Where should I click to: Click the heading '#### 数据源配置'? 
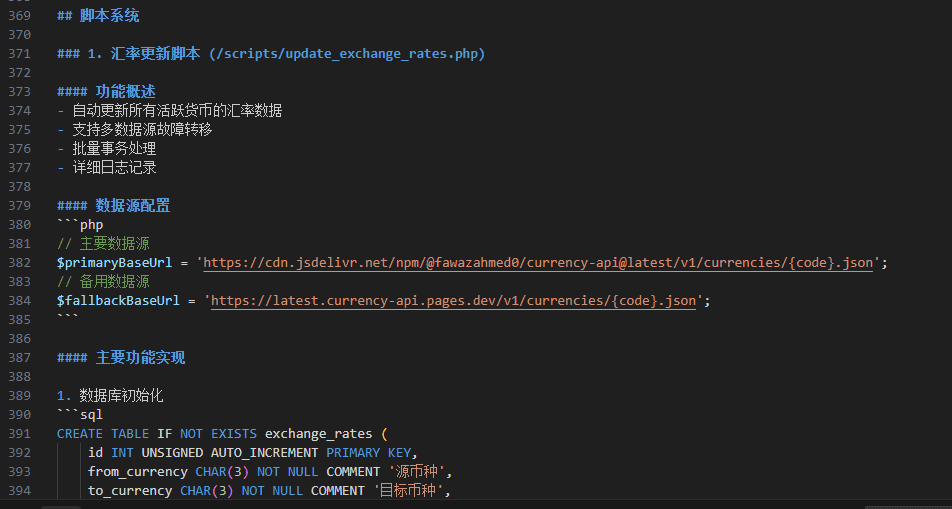[114, 205]
